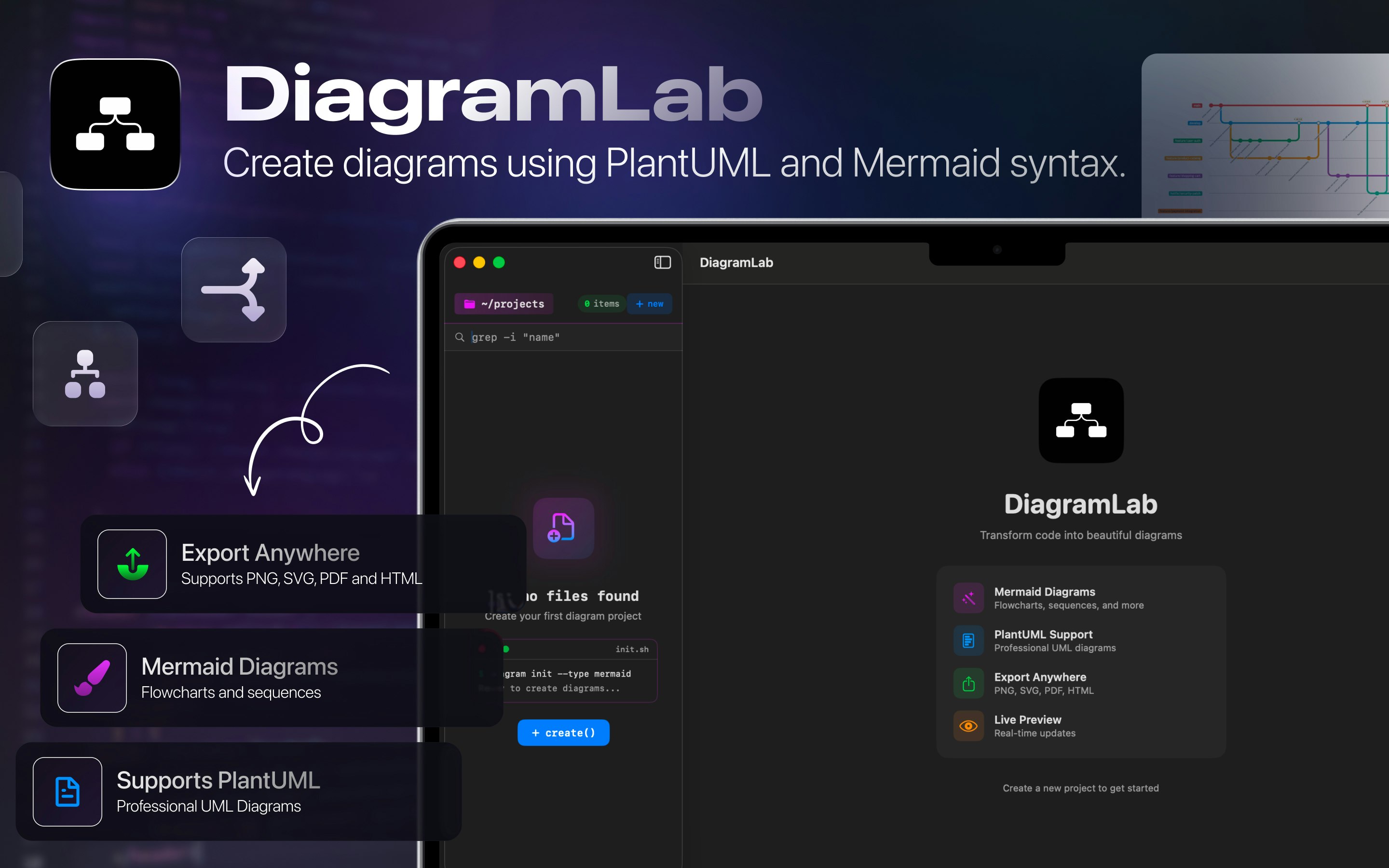Click the DiagramLab title bar label
This screenshot has height=868, width=1389.
click(x=736, y=262)
